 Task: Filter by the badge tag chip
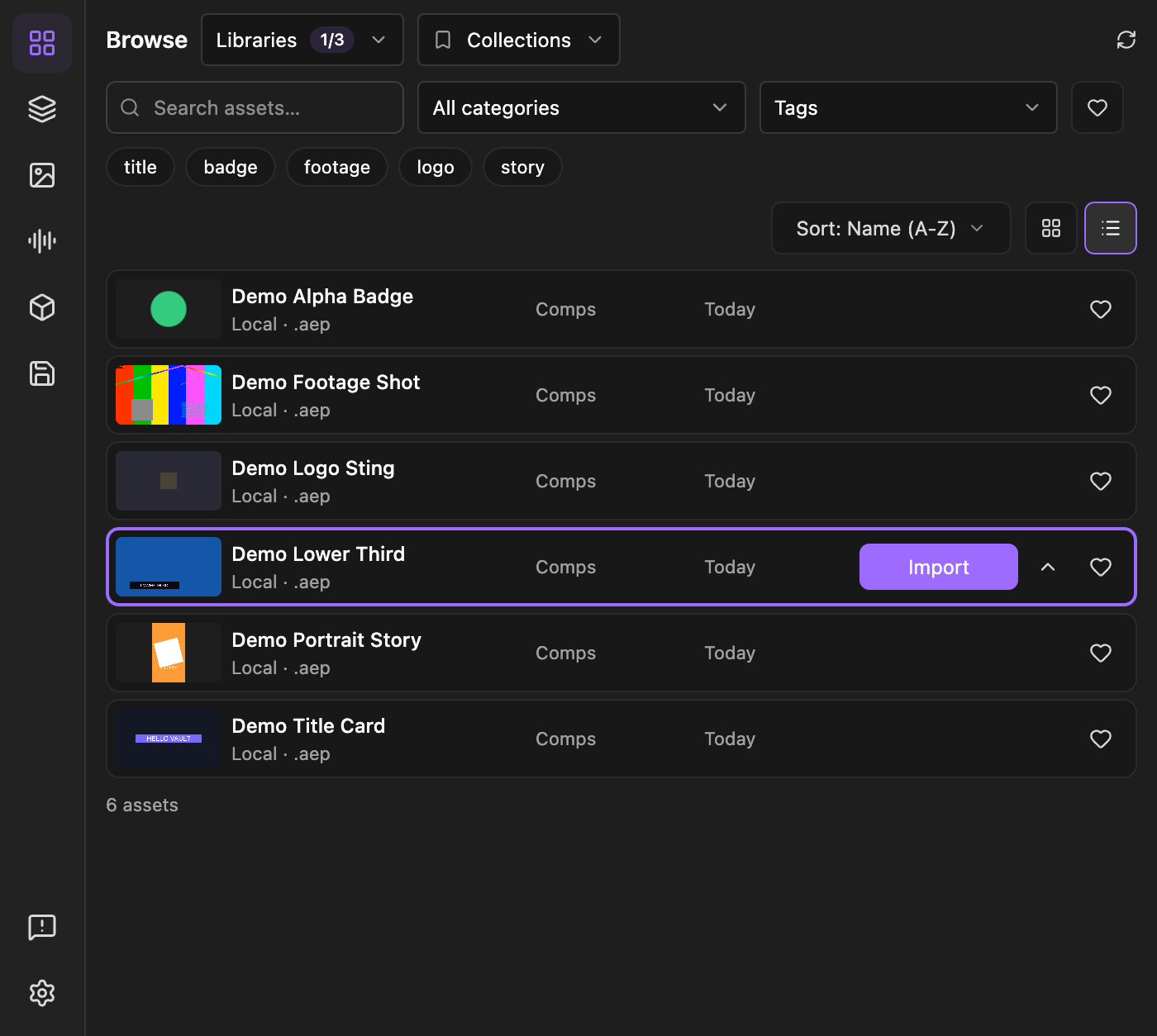click(231, 167)
